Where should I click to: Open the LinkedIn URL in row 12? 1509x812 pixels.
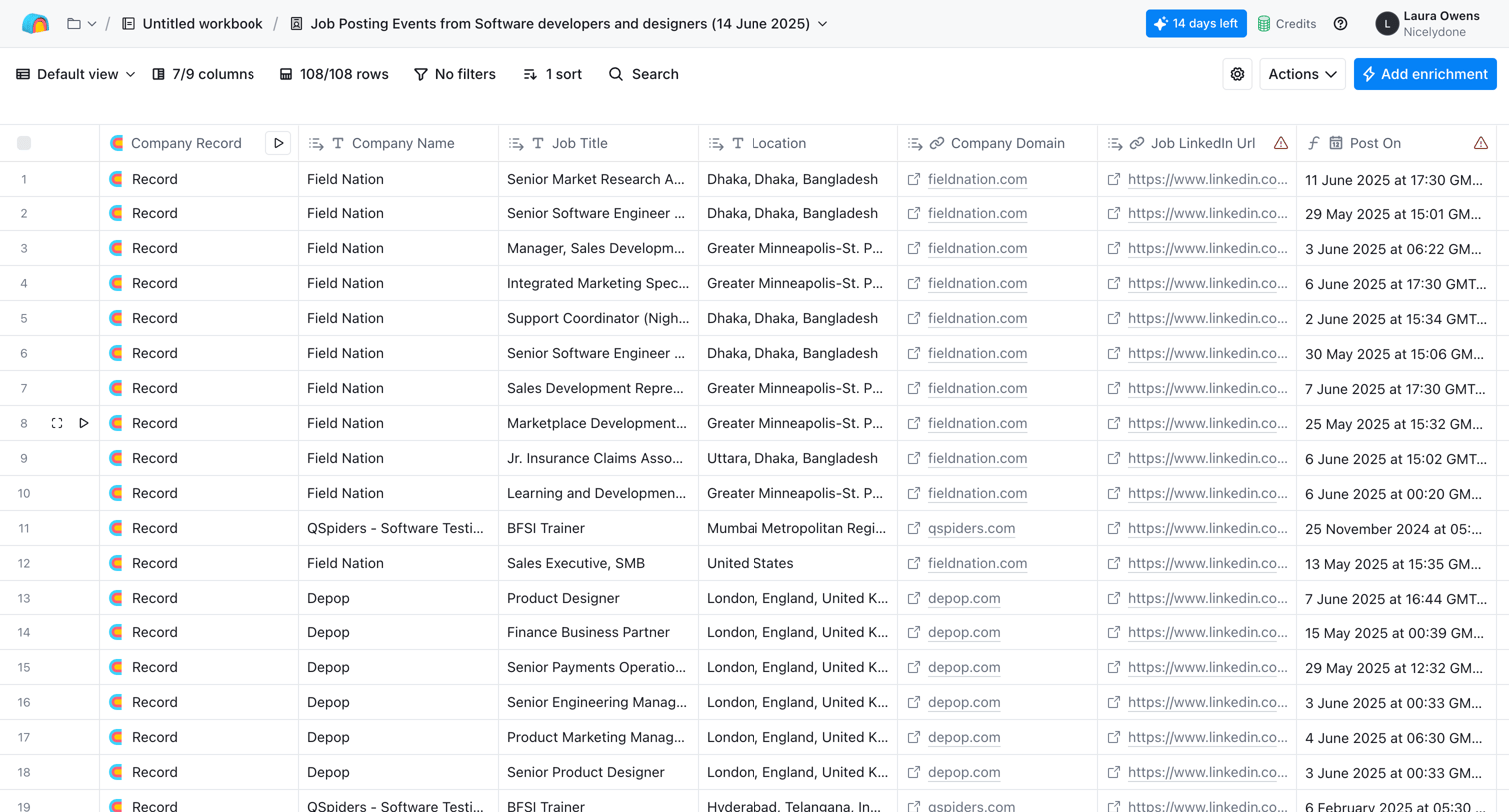pyautogui.click(x=1208, y=563)
